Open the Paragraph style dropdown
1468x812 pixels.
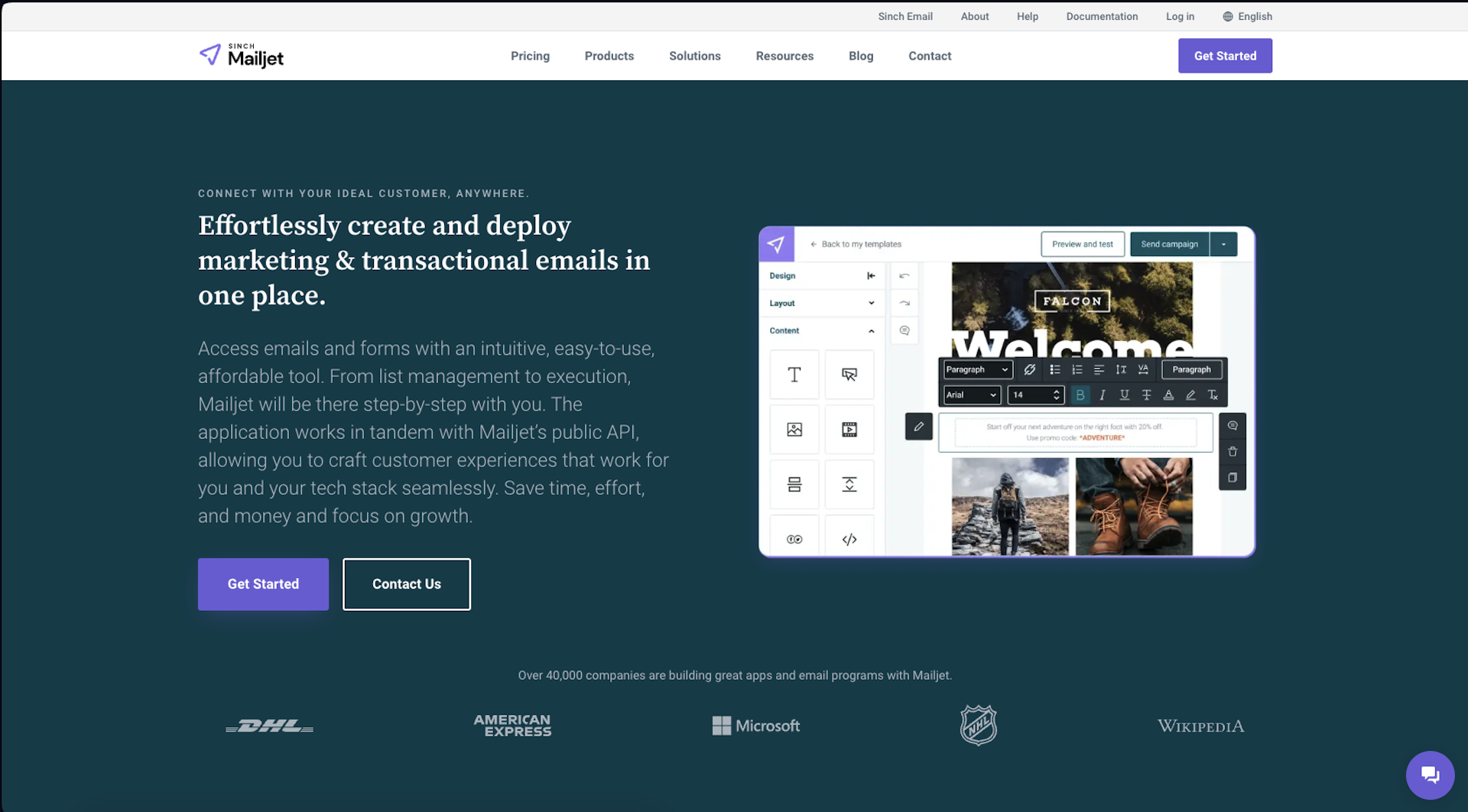978,370
